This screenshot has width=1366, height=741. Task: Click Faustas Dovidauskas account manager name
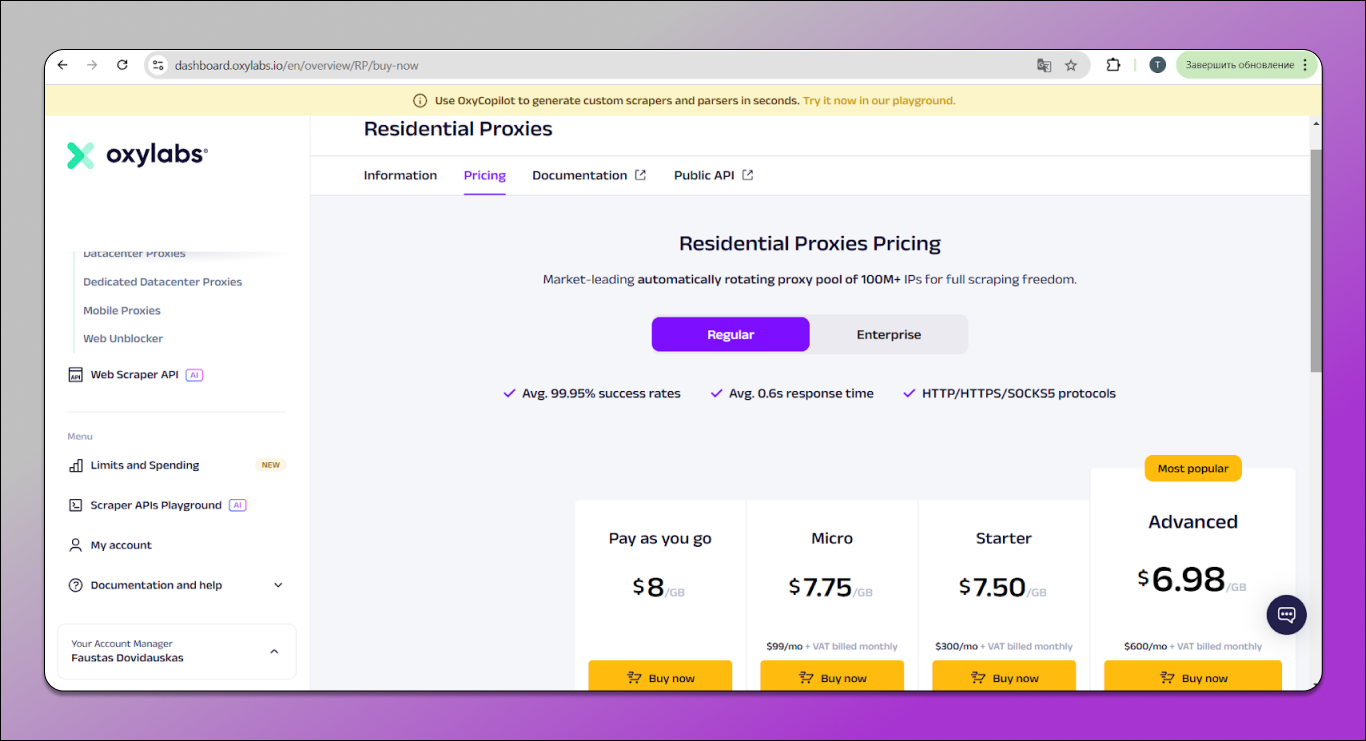(x=127, y=658)
